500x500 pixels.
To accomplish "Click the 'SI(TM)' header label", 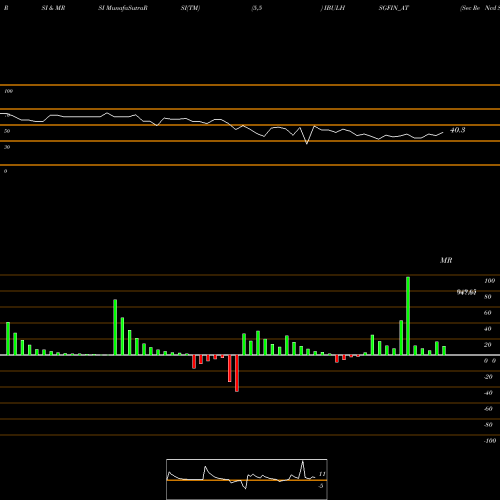I will (190, 8).
